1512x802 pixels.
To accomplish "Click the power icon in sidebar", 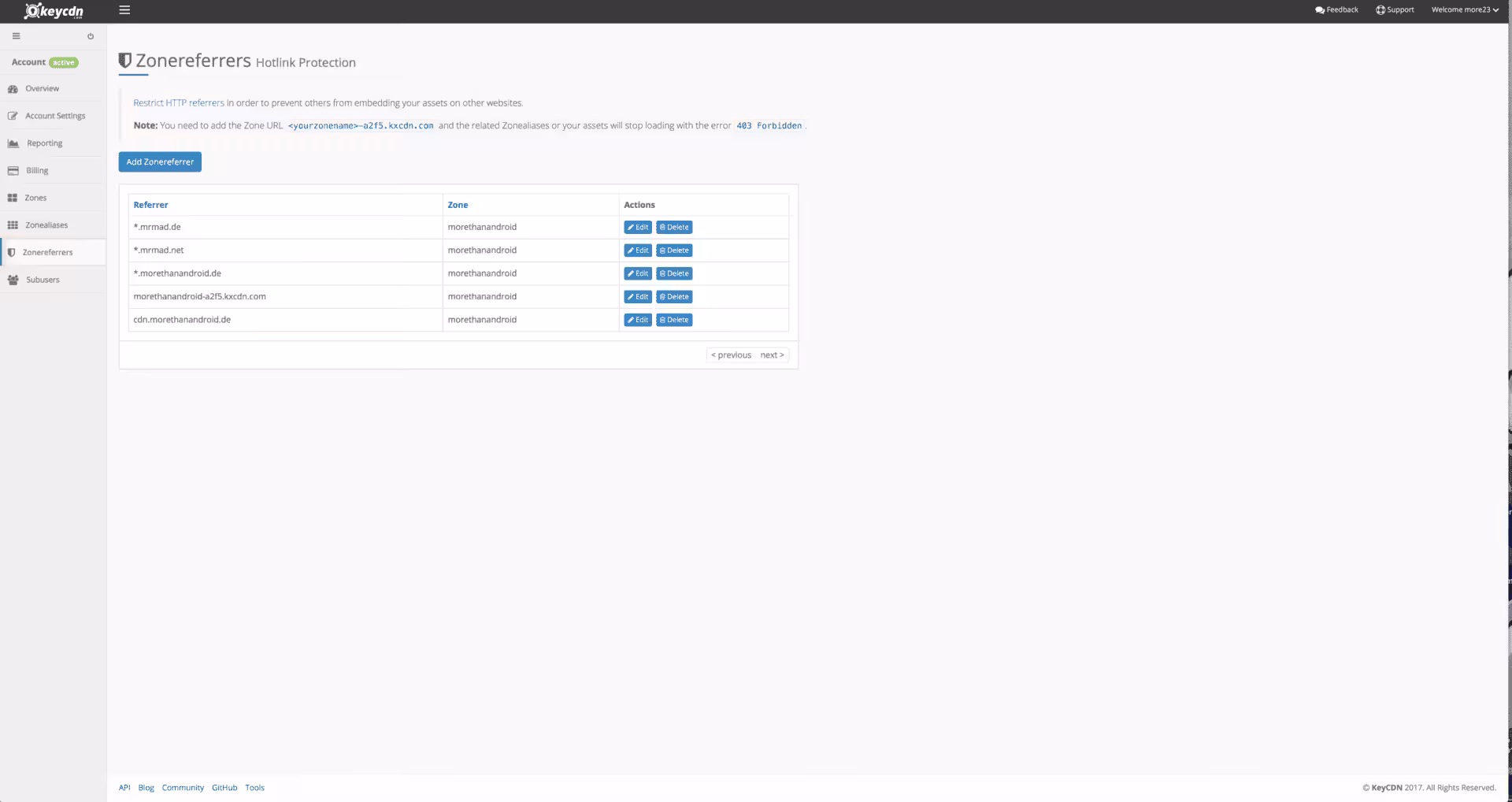I will coord(91,36).
